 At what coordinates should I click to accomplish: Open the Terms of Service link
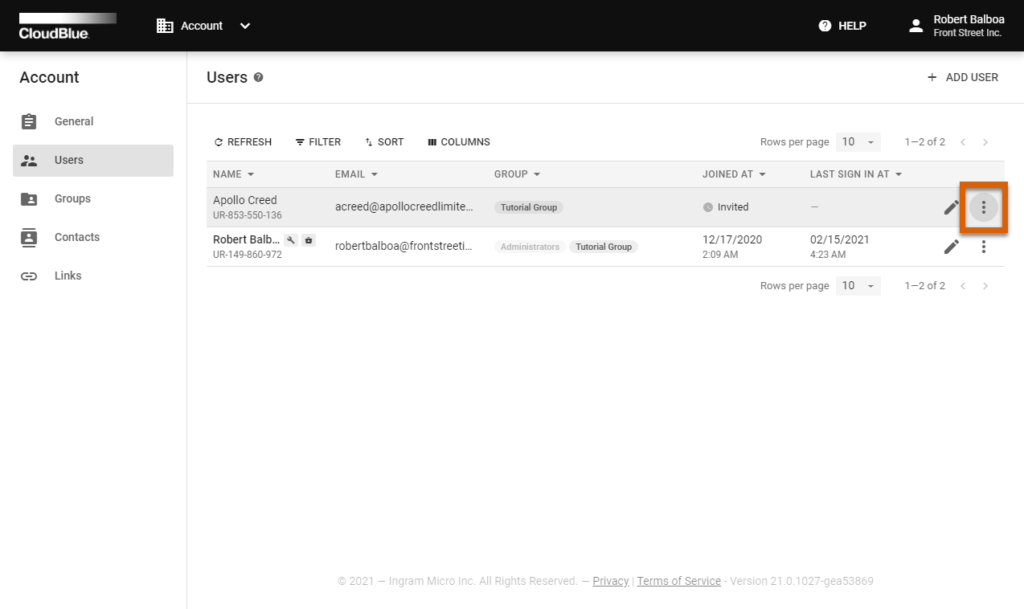pyautogui.click(x=679, y=580)
